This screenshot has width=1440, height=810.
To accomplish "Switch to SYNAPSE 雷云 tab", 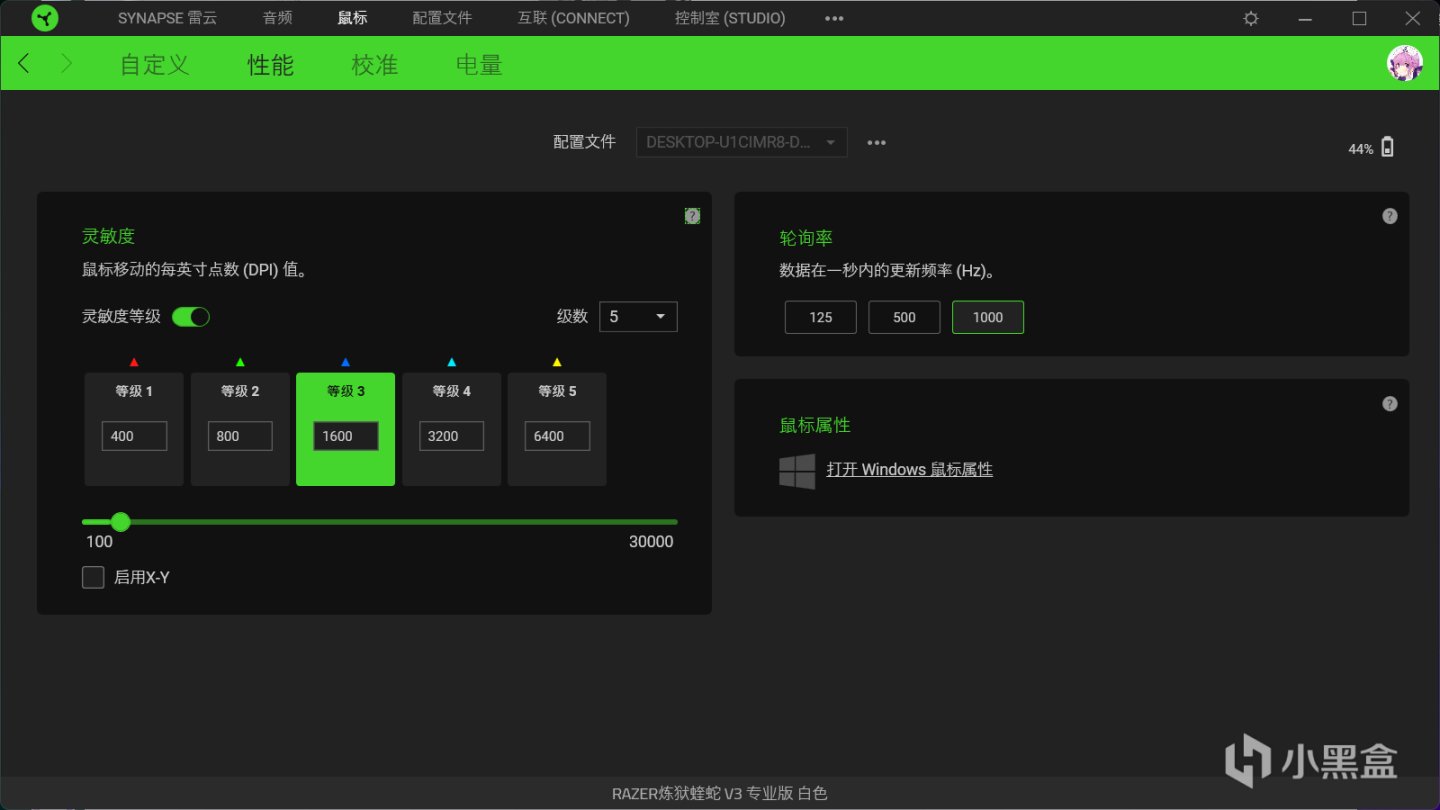I will pos(167,18).
